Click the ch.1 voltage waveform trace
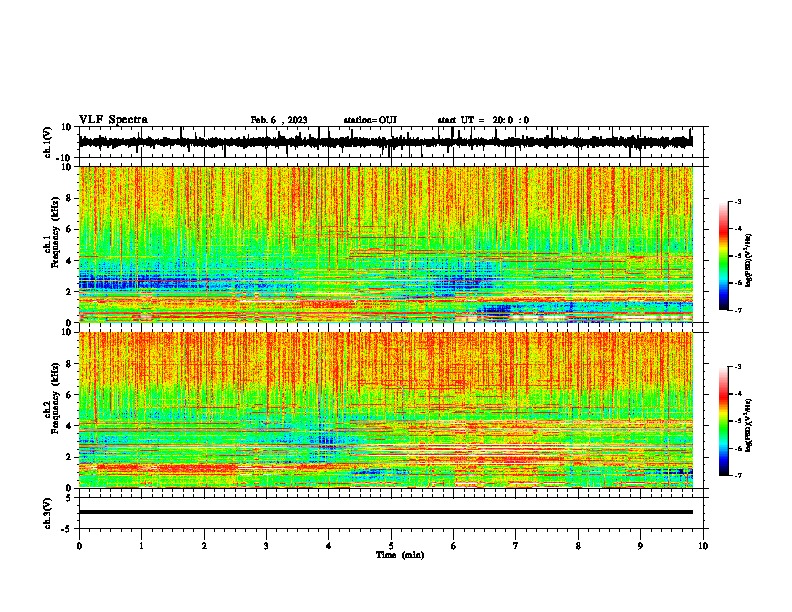Image resolution: width=792 pixels, height=612 pixels. (x=385, y=142)
